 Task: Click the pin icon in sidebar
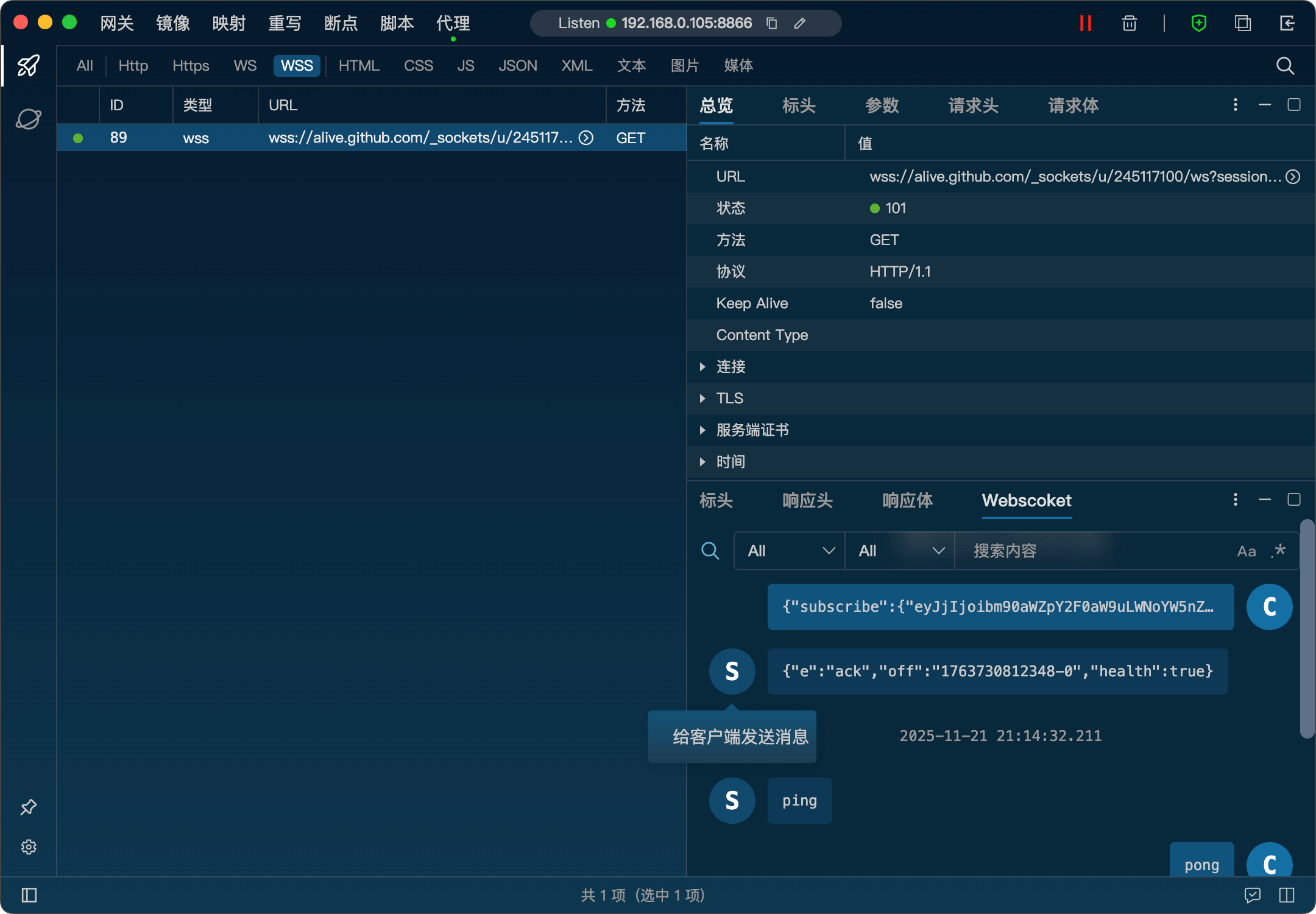pyautogui.click(x=29, y=807)
